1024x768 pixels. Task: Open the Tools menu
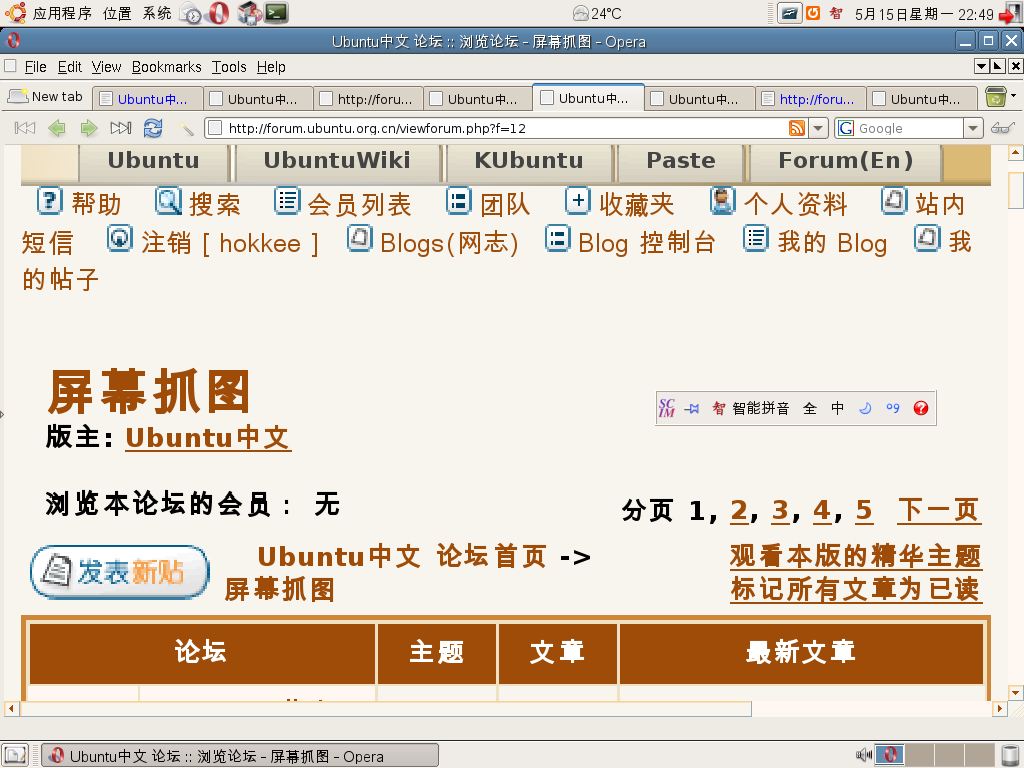(229, 67)
